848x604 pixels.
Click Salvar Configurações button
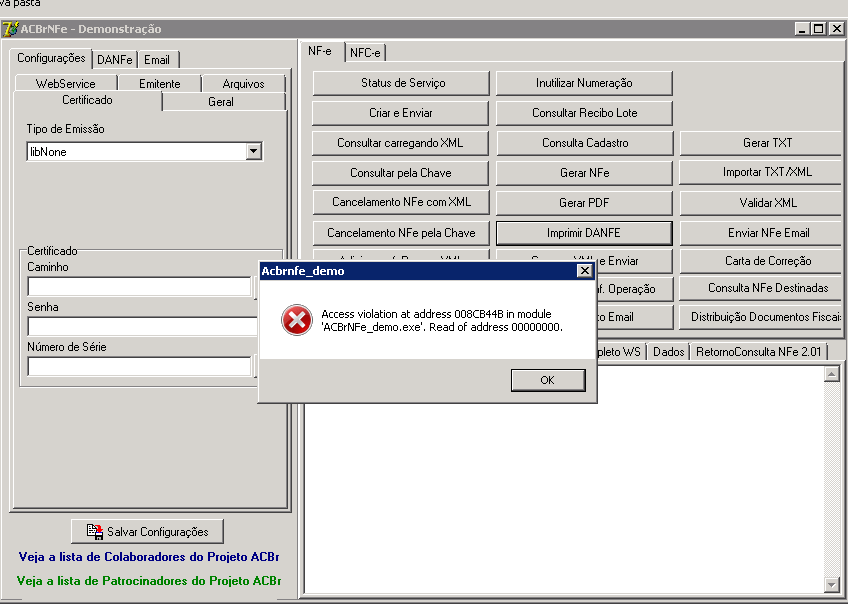[x=147, y=532]
